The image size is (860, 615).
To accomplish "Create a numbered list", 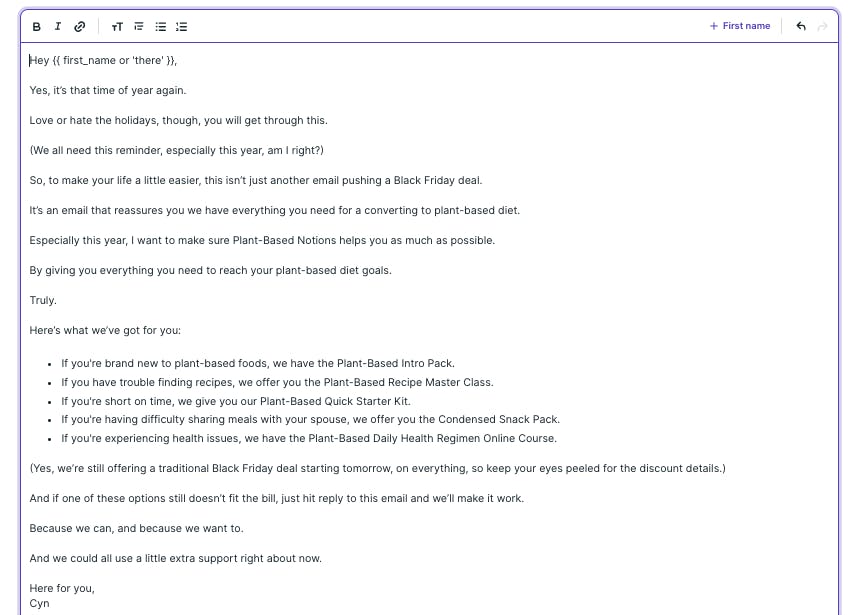I will (182, 26).
